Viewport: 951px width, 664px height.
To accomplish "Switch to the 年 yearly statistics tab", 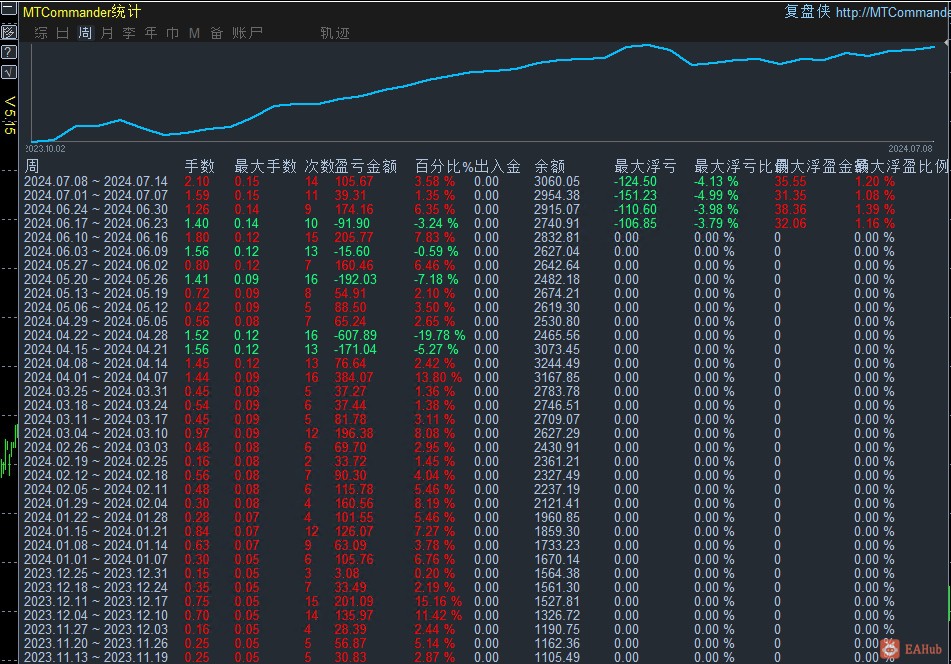I will (151, 33).
